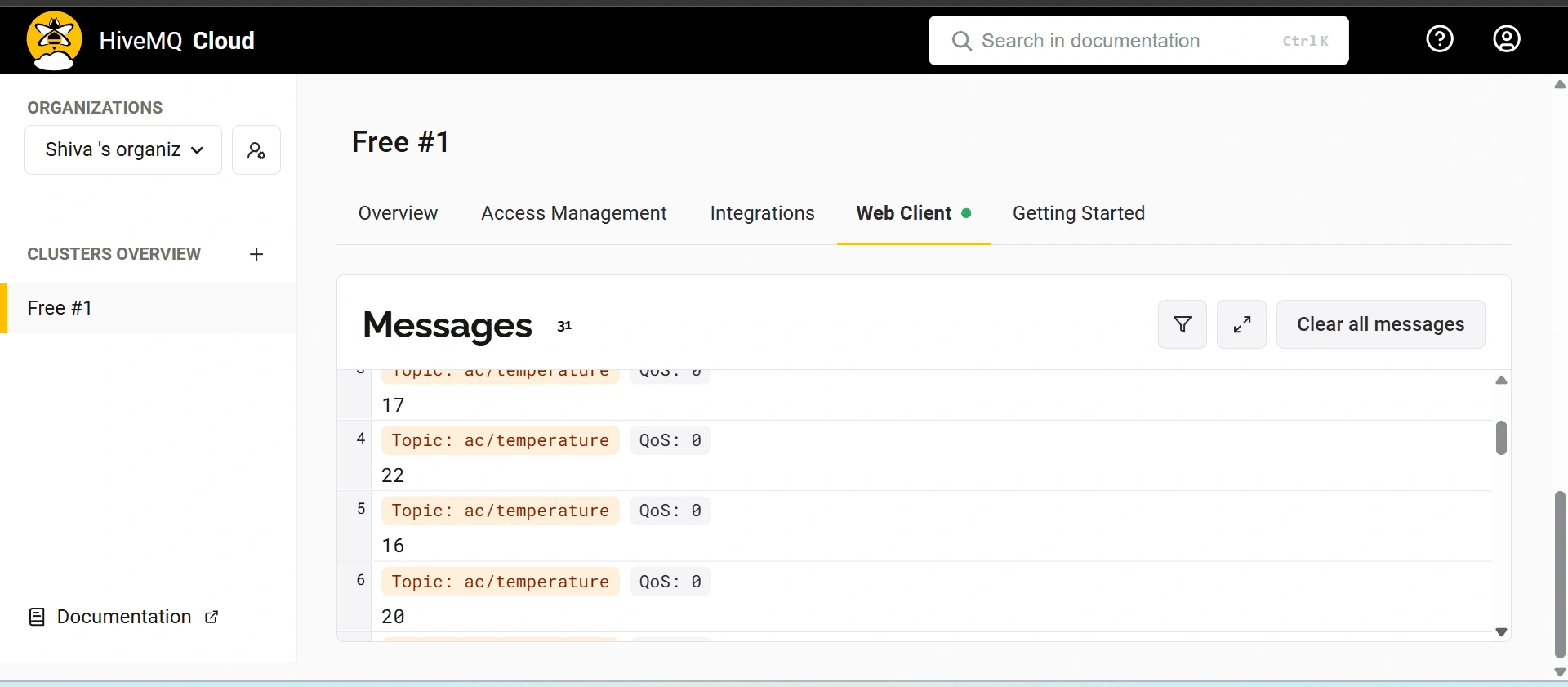Screen dimensions: 1568x687
Task: Switch to the Overview tab
Action: (398, 213)
